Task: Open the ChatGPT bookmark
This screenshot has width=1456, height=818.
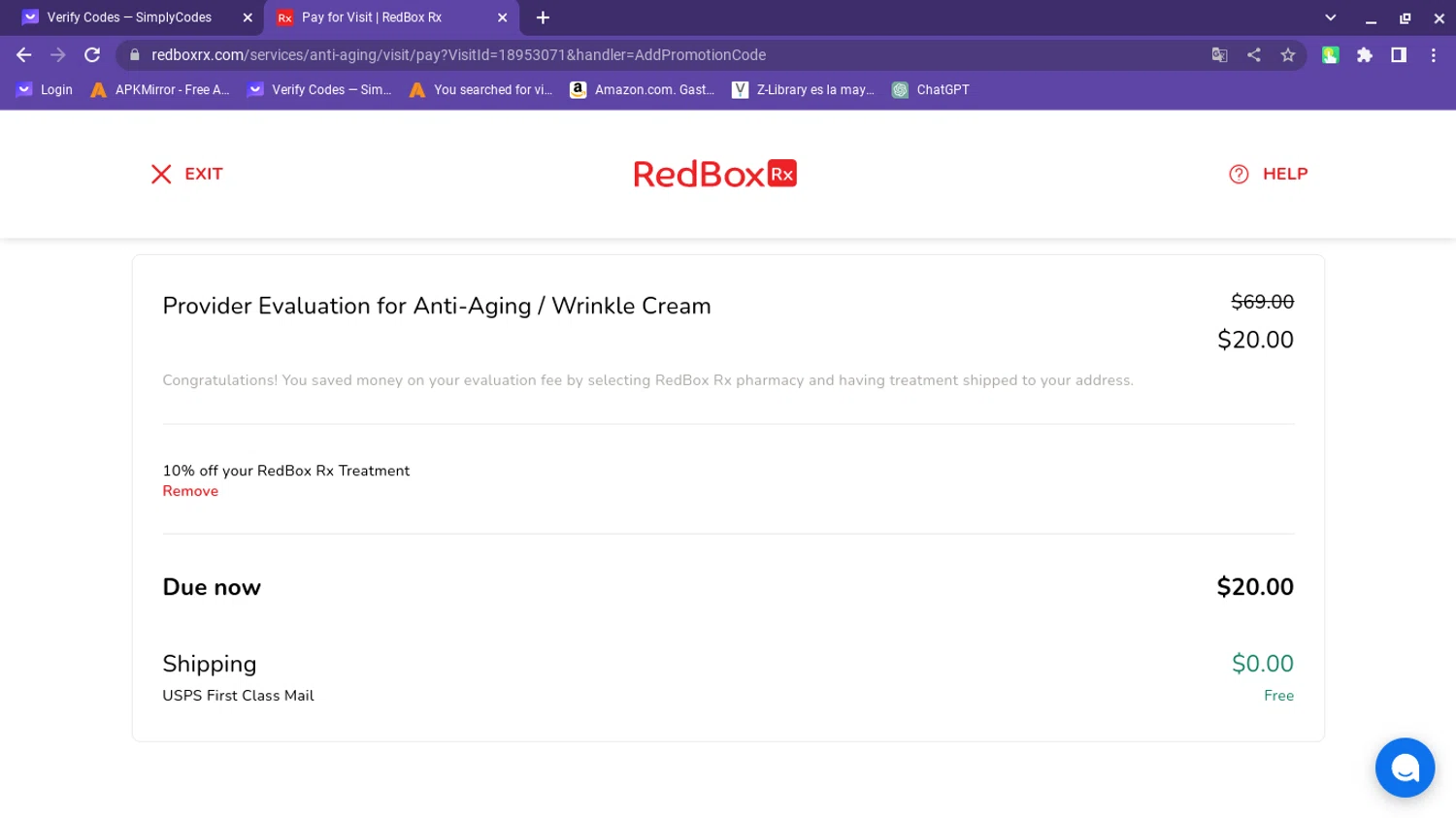Action: 931,90
